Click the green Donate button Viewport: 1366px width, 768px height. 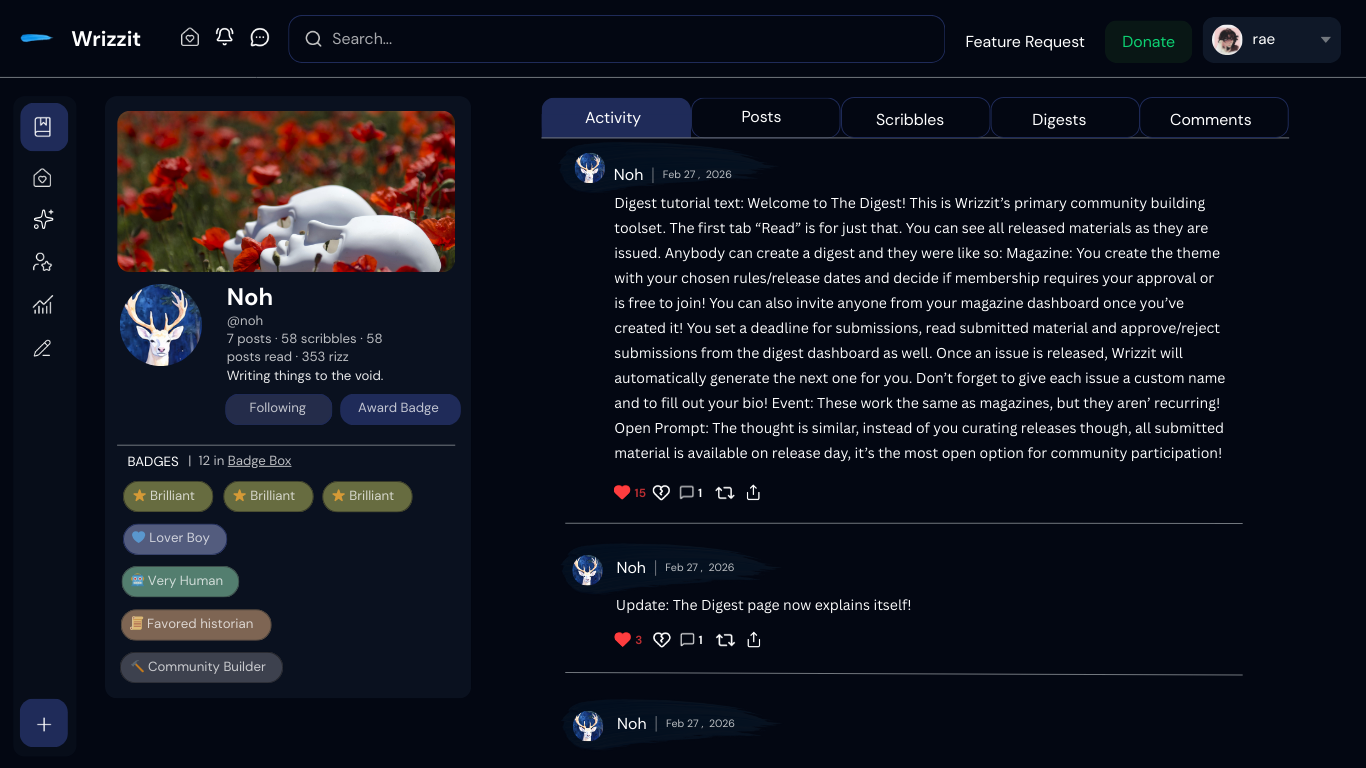(1148, 42)
